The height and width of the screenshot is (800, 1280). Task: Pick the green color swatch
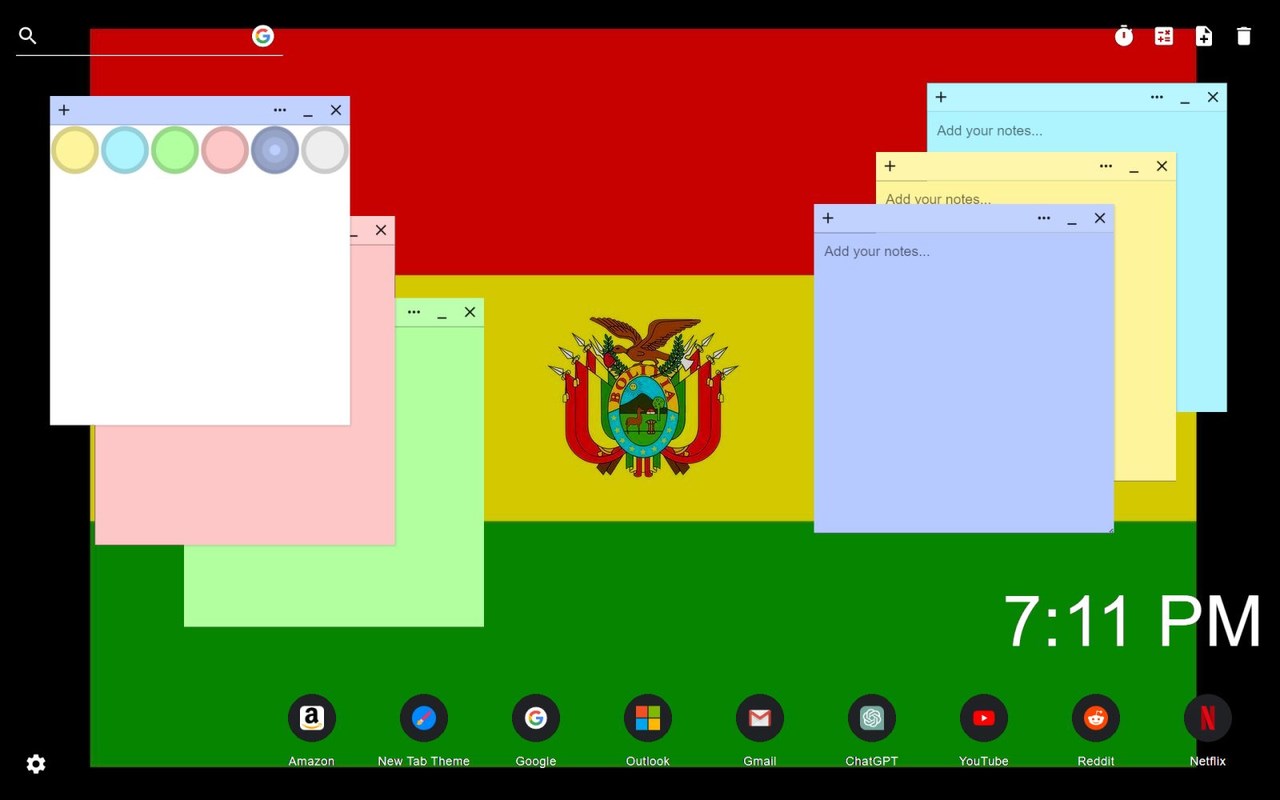point(175,150)
